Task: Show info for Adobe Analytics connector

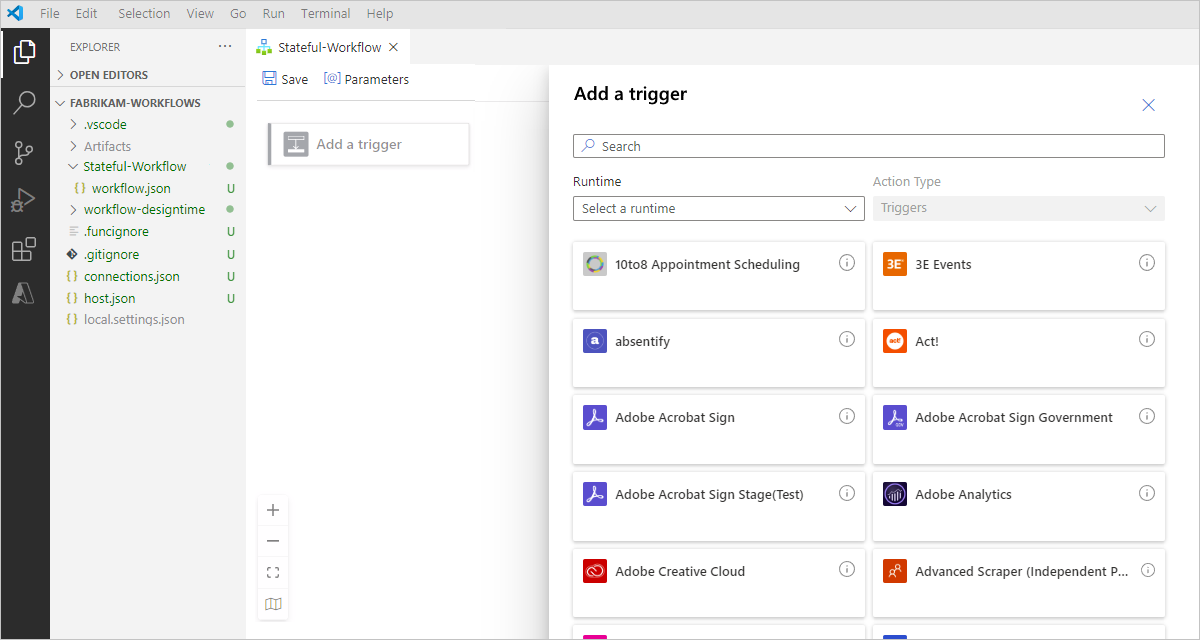Action: click(x=1147, y=493)
